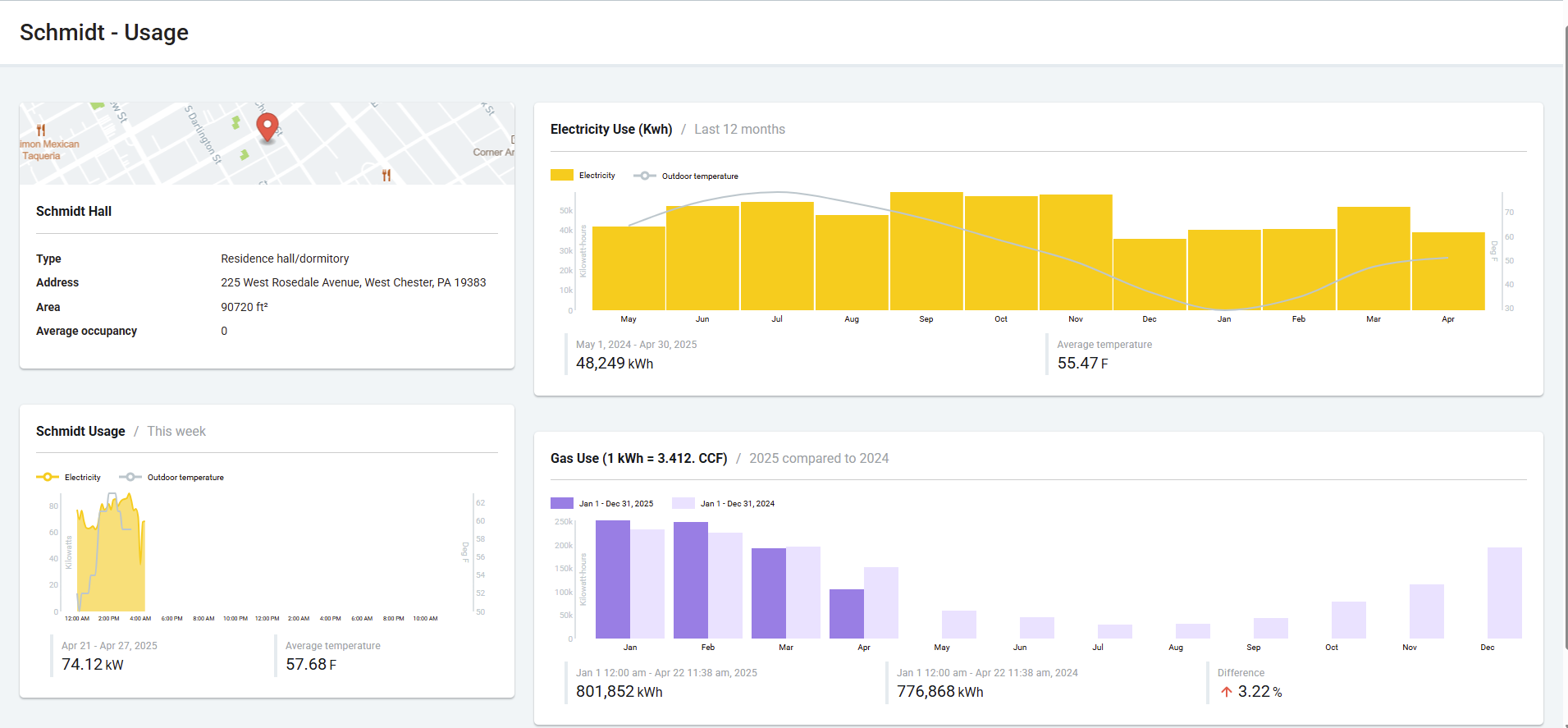
Task: Click the 'Last 12 months' period label
Action: click(x=739, y=130)
